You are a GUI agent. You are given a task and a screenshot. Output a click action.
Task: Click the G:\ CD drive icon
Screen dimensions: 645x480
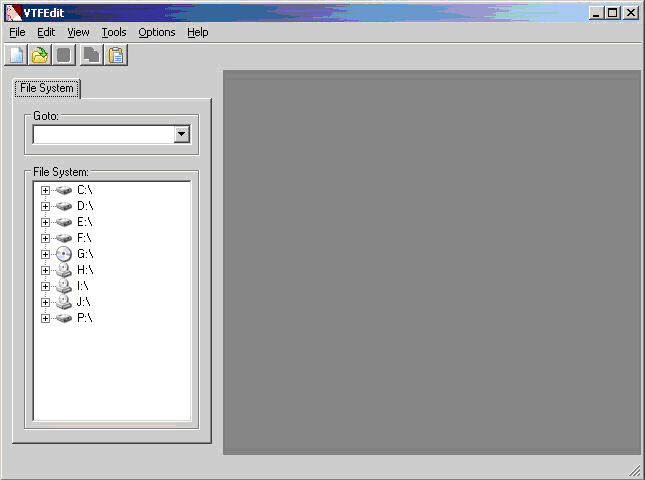(x=64, y=254)
